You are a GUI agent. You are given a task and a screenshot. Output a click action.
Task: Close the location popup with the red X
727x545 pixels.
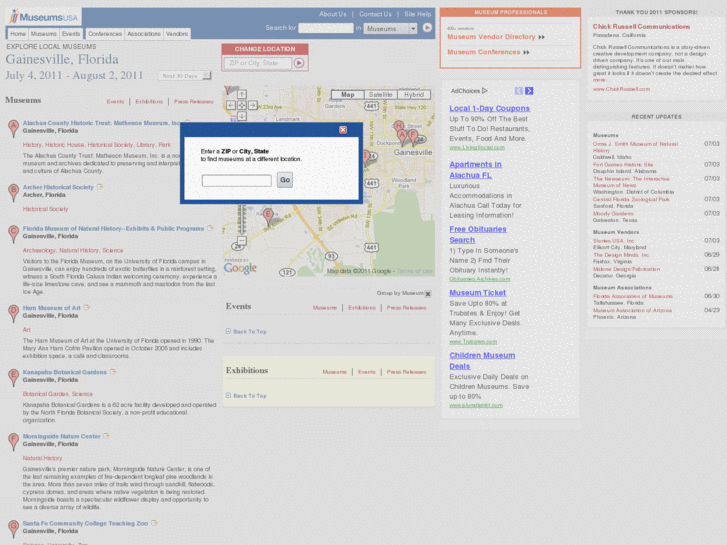343,129
